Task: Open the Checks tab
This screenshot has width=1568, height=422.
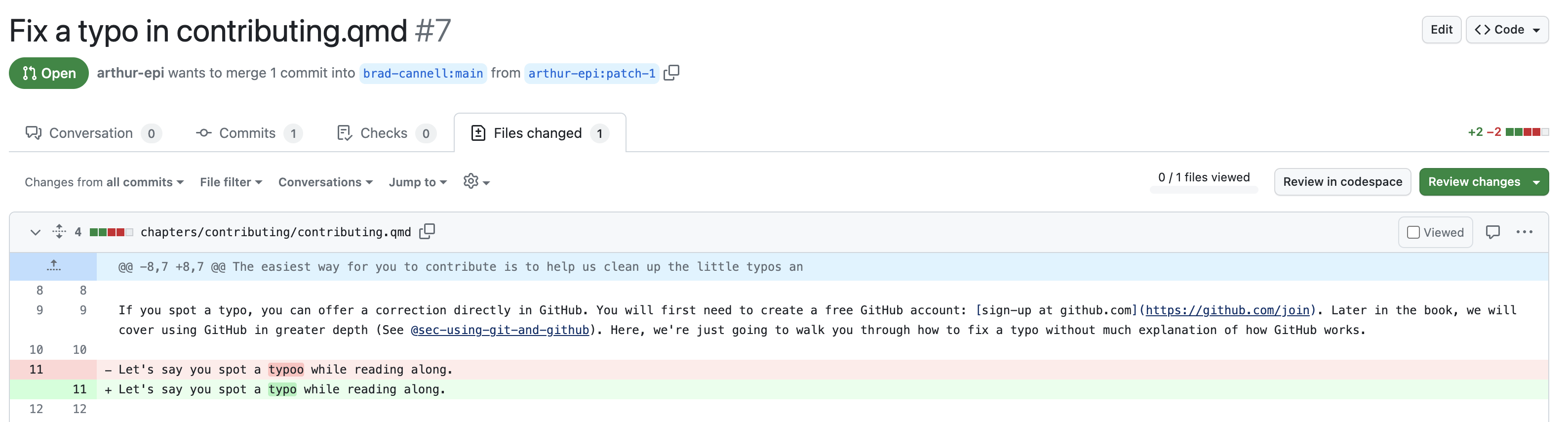Action: (x=386, y=133)
